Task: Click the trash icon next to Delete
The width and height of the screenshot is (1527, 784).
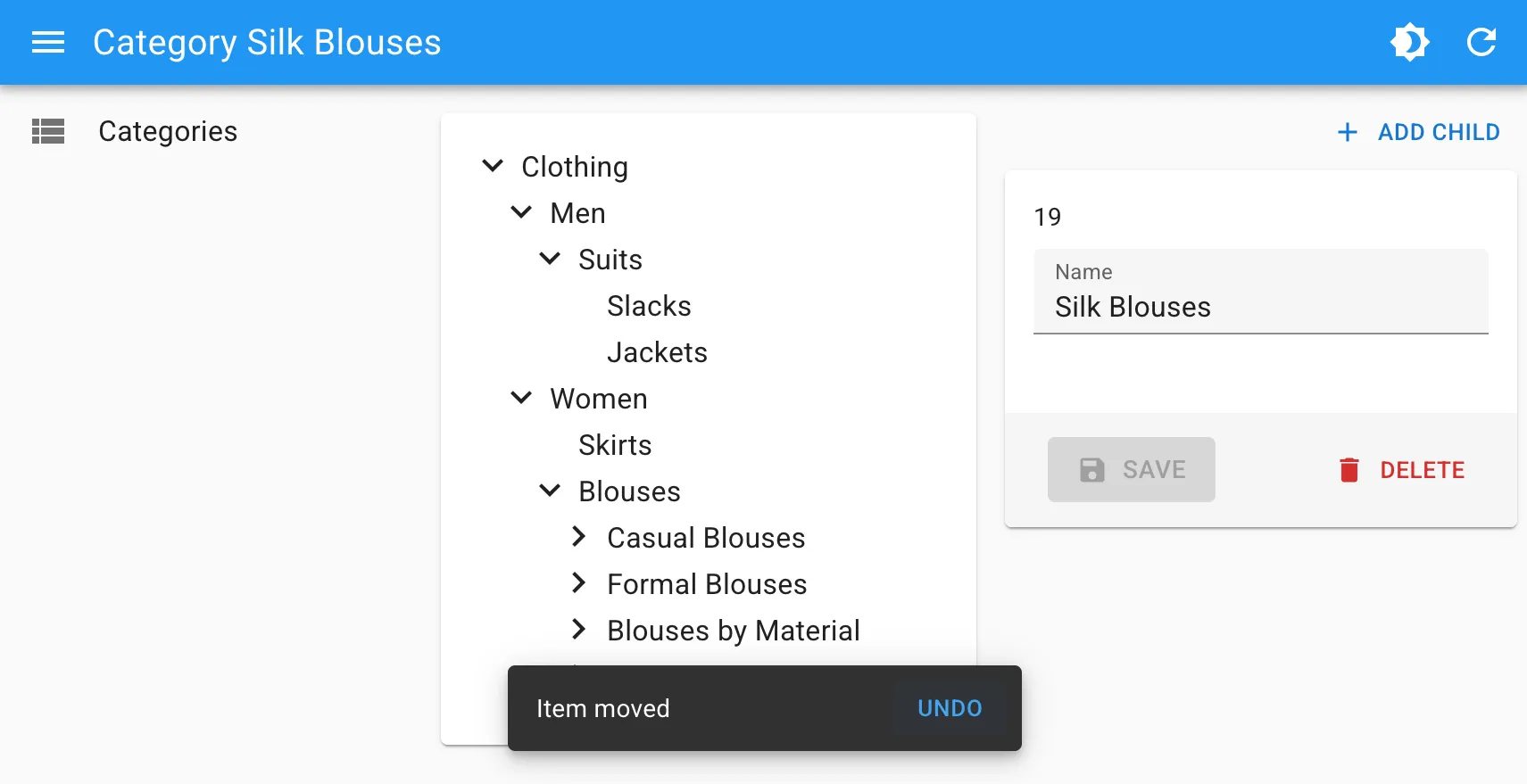Action: coord(1349,470)
